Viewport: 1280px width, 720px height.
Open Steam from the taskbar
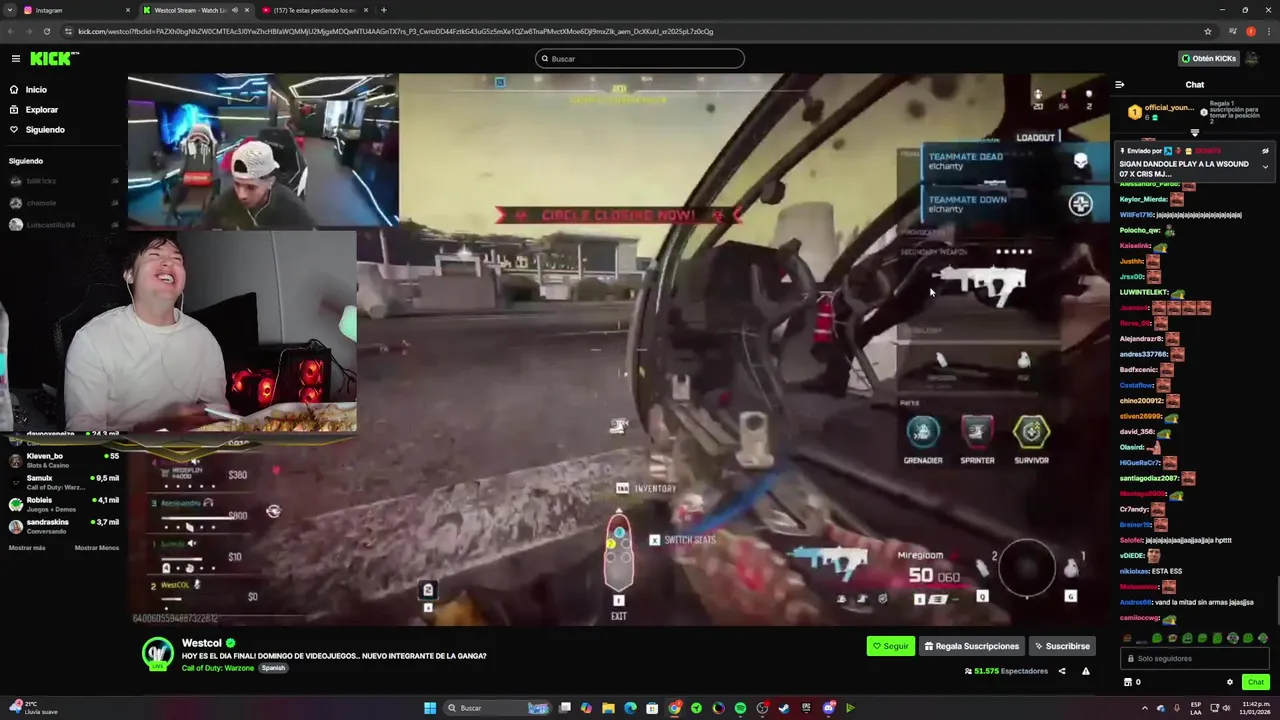coord(784,708)
